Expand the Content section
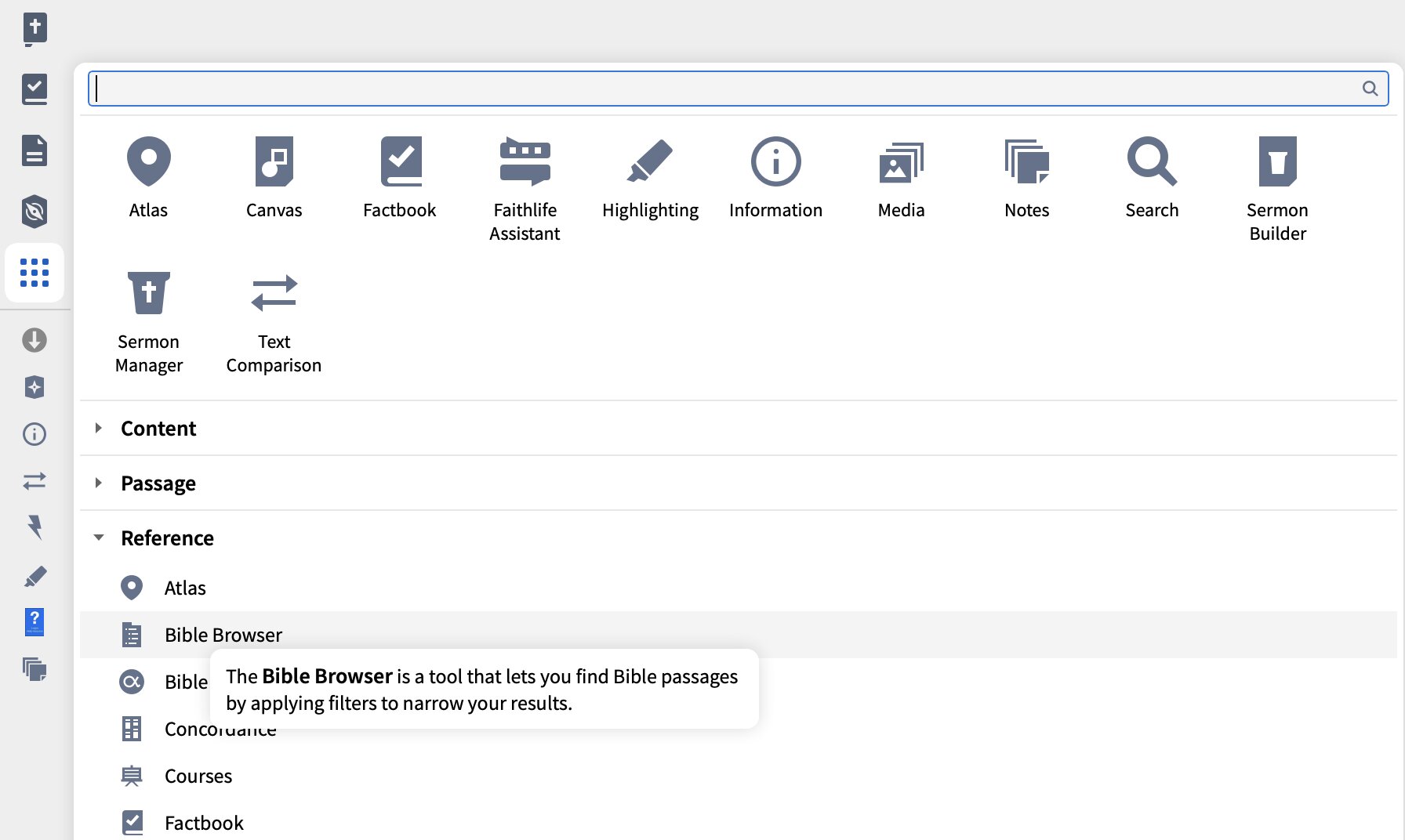This screenshot has height=840, width=1405. pos(738,429)
